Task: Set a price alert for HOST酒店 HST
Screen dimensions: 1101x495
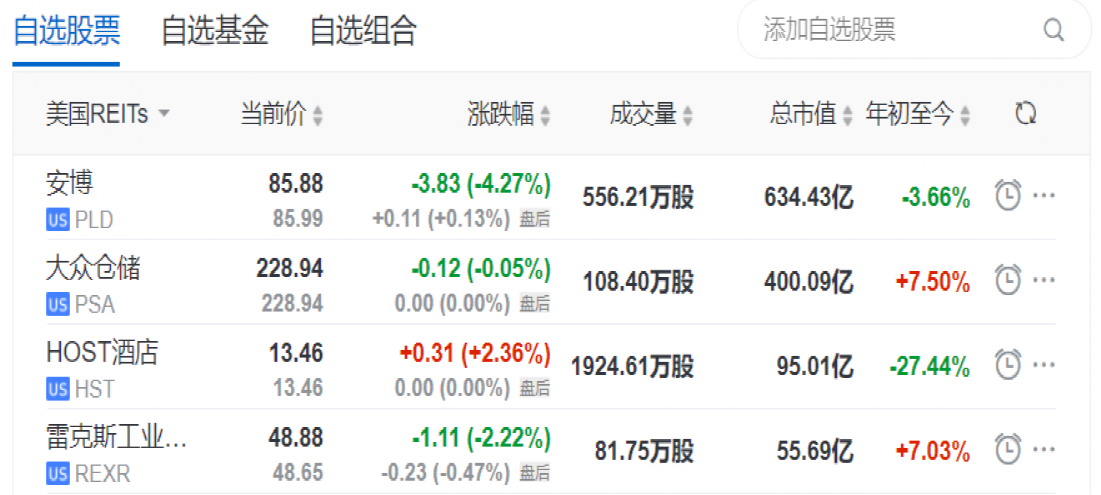Action: (1008, 364)
